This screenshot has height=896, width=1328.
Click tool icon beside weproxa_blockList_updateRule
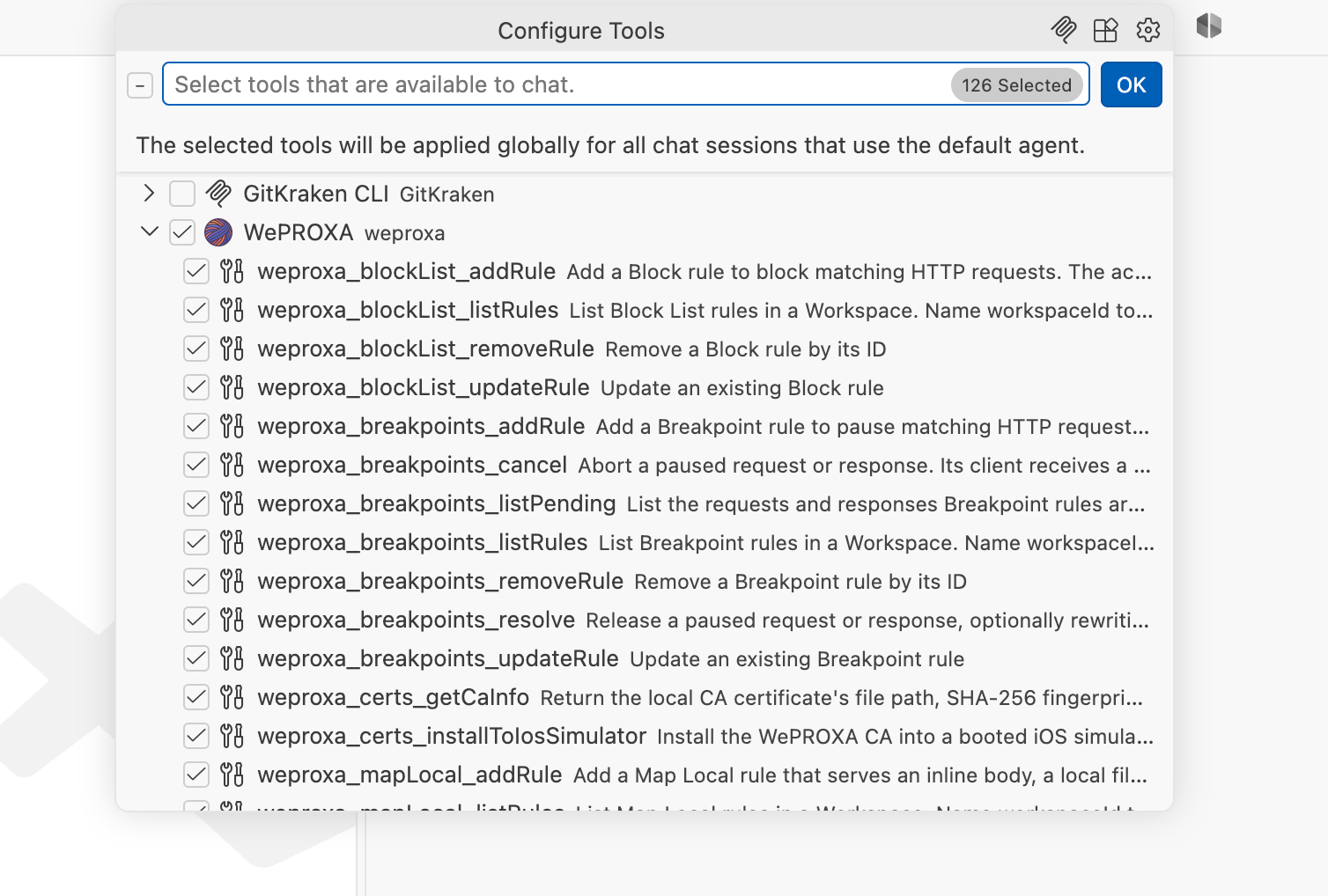(232, 387)
